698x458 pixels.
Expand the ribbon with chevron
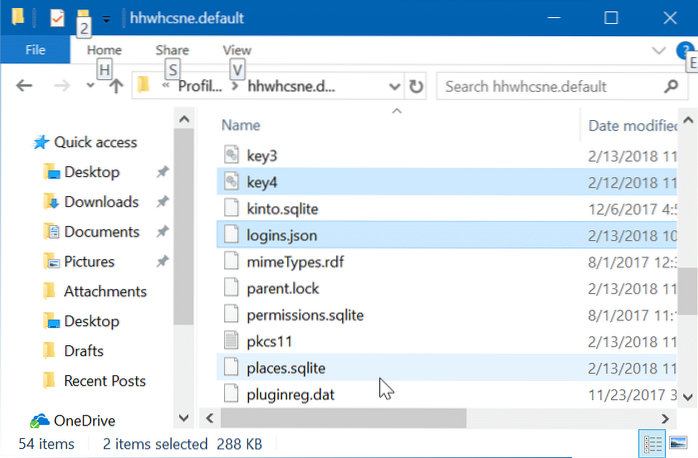657,50
